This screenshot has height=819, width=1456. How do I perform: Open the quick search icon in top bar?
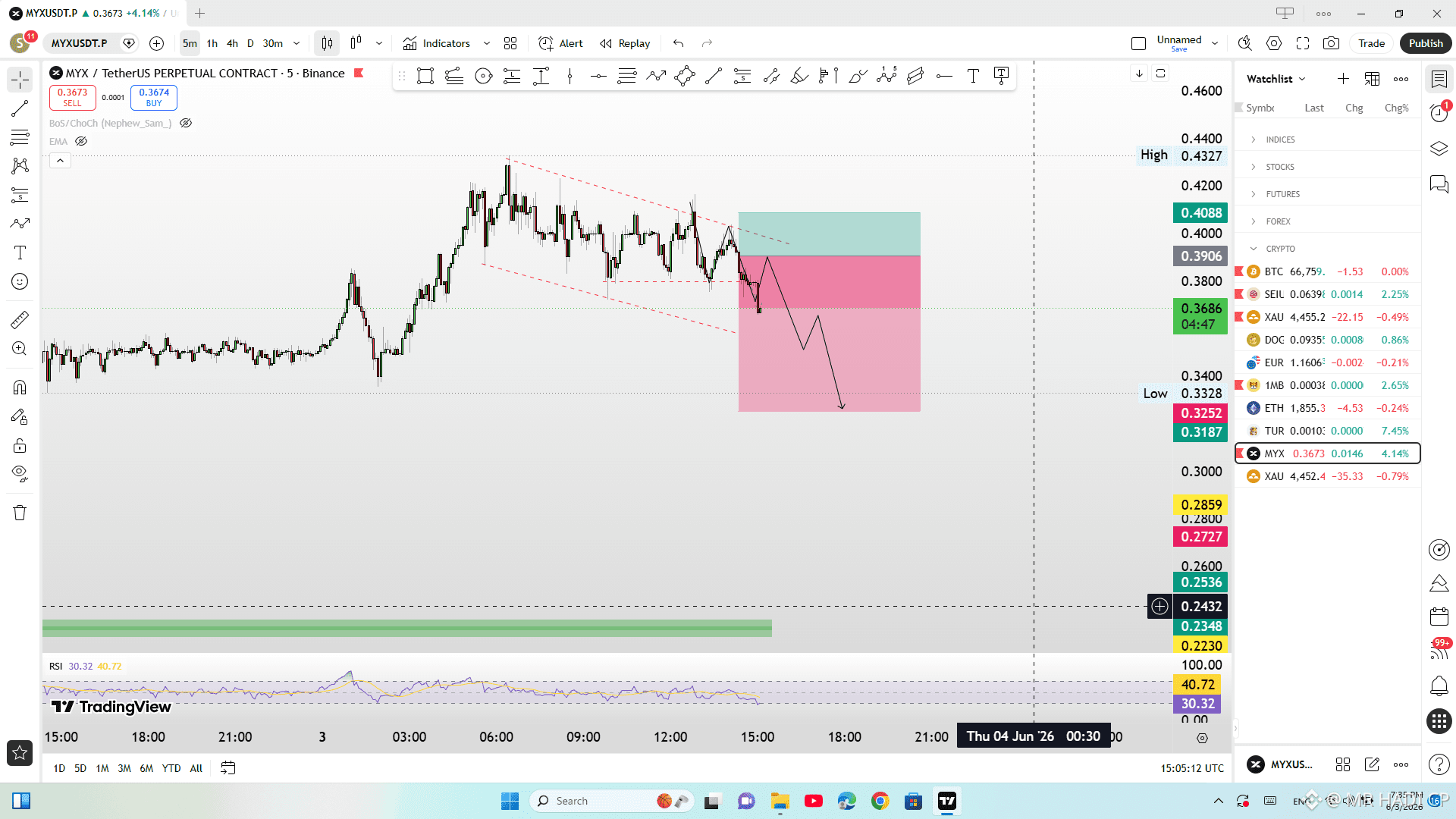point(1244,43)
